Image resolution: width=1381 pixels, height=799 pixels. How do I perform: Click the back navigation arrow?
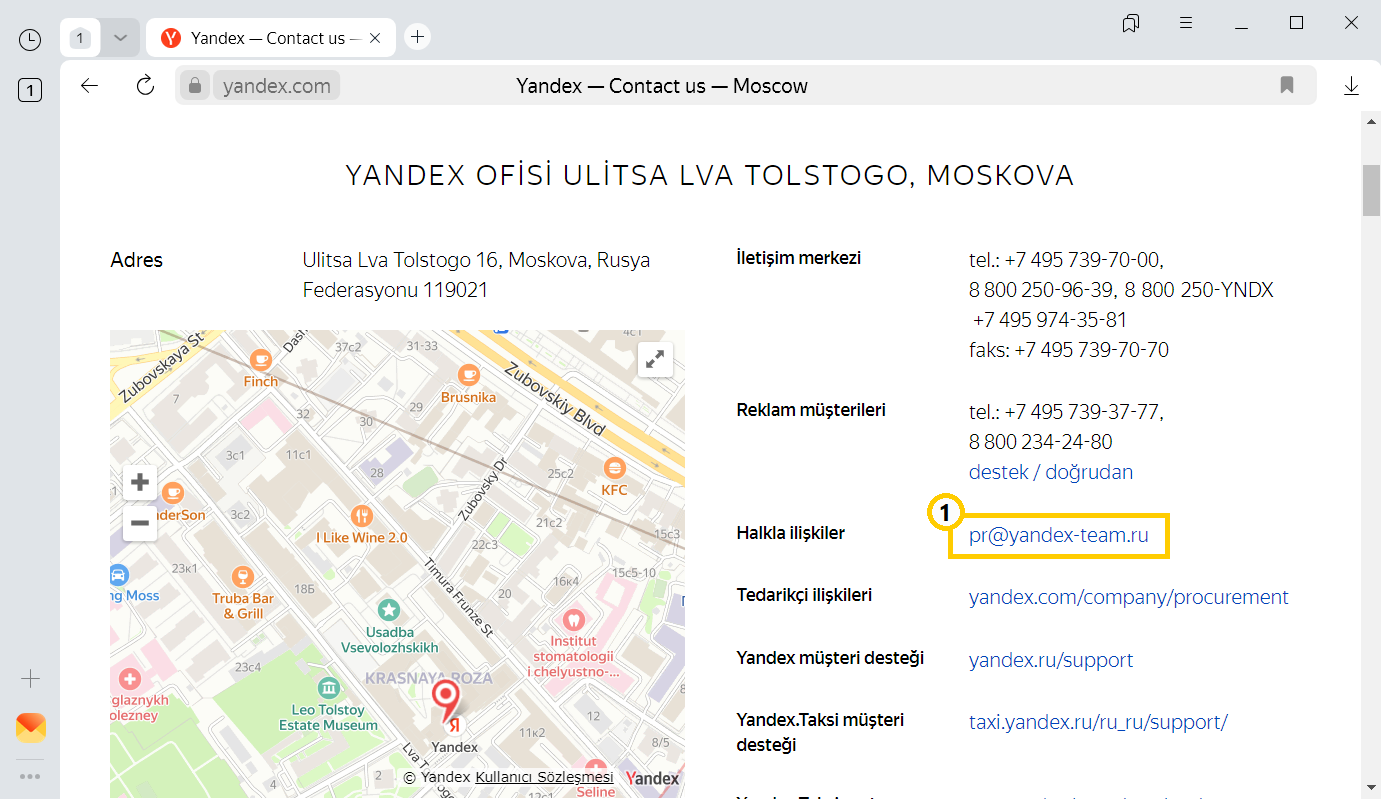pyautogui.click(x=90, y=86)
